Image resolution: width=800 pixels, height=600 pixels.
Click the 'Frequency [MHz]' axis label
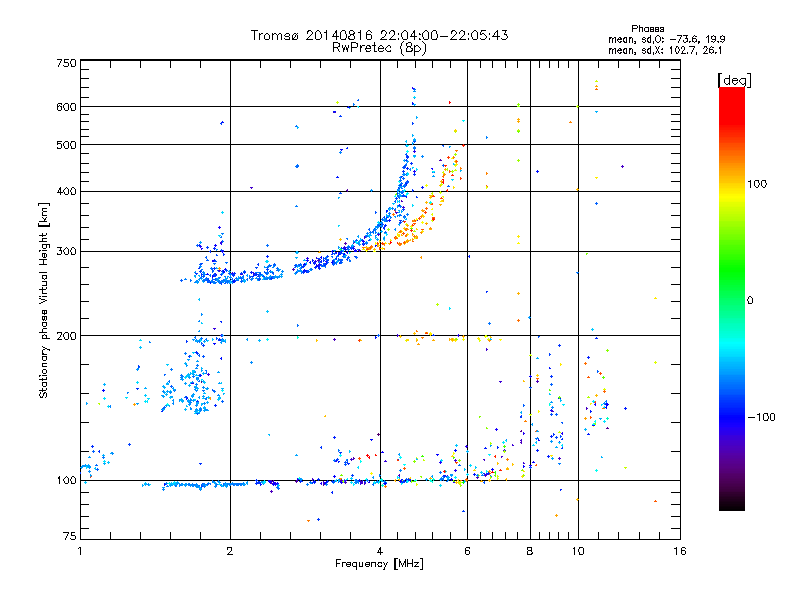coord(379,564)
